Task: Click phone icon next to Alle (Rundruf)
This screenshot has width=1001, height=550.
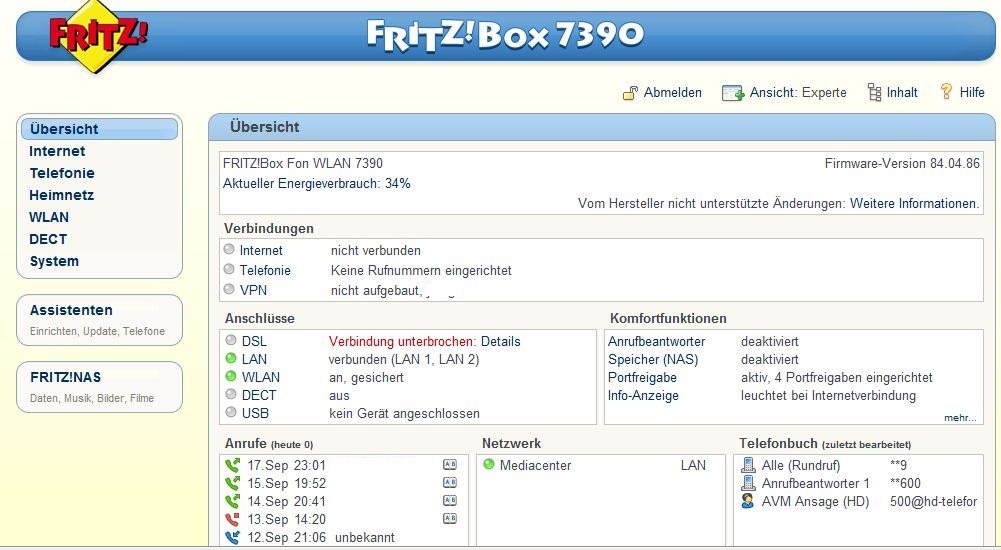Action: 748,465
